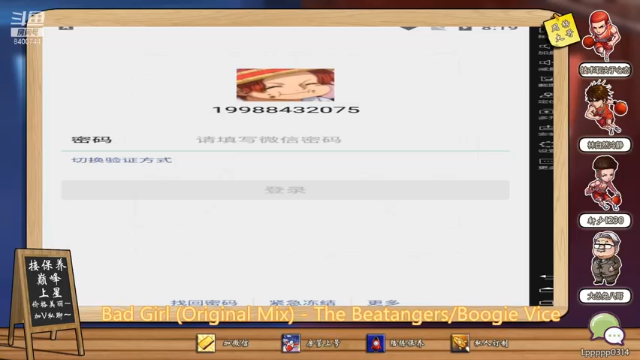Image resolution: width=640 pixels, height=360 pixels.
Task: Click the 房管上号 game icon
Action: pos(291,343)
